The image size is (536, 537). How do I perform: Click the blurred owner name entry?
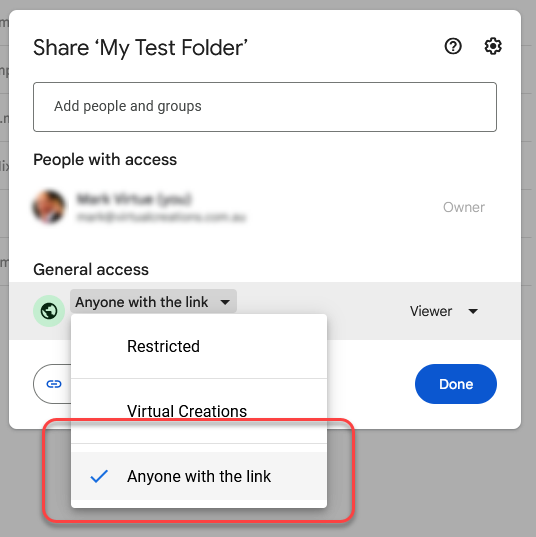(x=161, y=207)
